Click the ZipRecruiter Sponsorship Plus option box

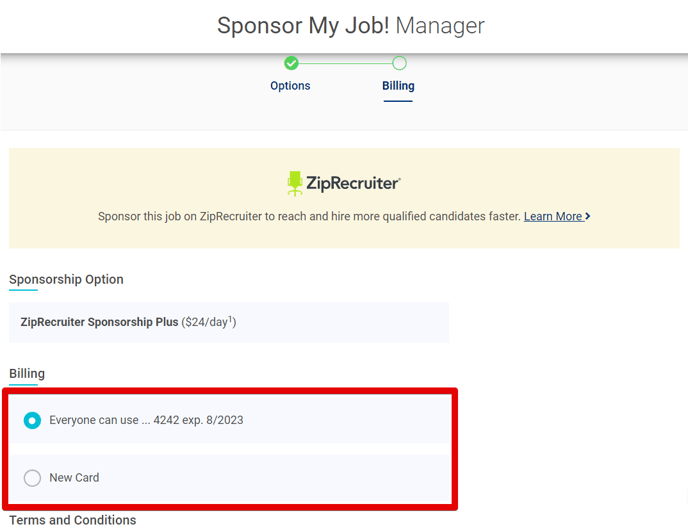tap(229, 323)
